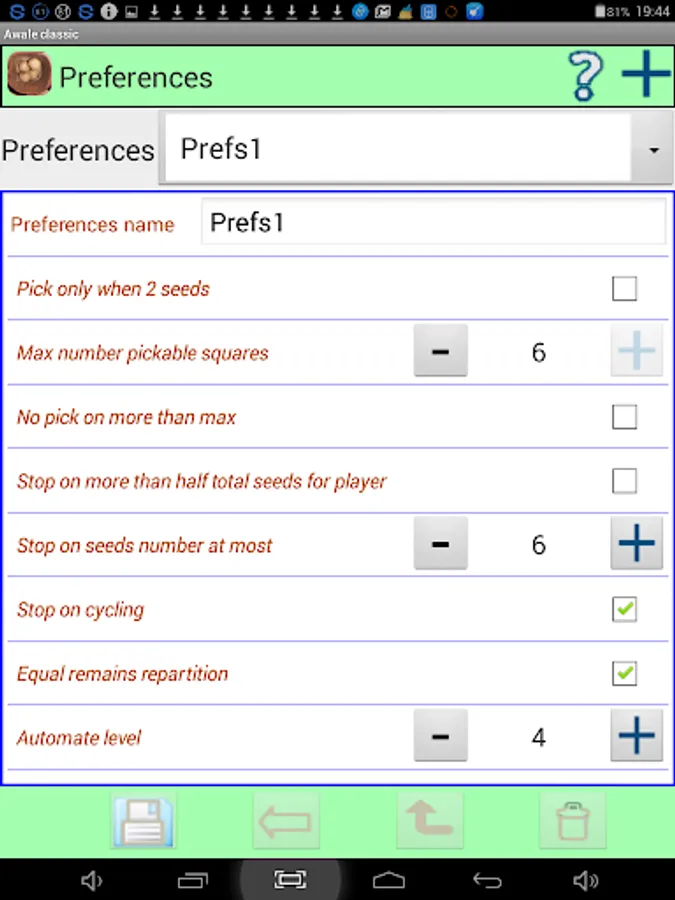This screenshot has height=900, width=675.
Task: Click the upward turn arrow icon
Action: 430,822
